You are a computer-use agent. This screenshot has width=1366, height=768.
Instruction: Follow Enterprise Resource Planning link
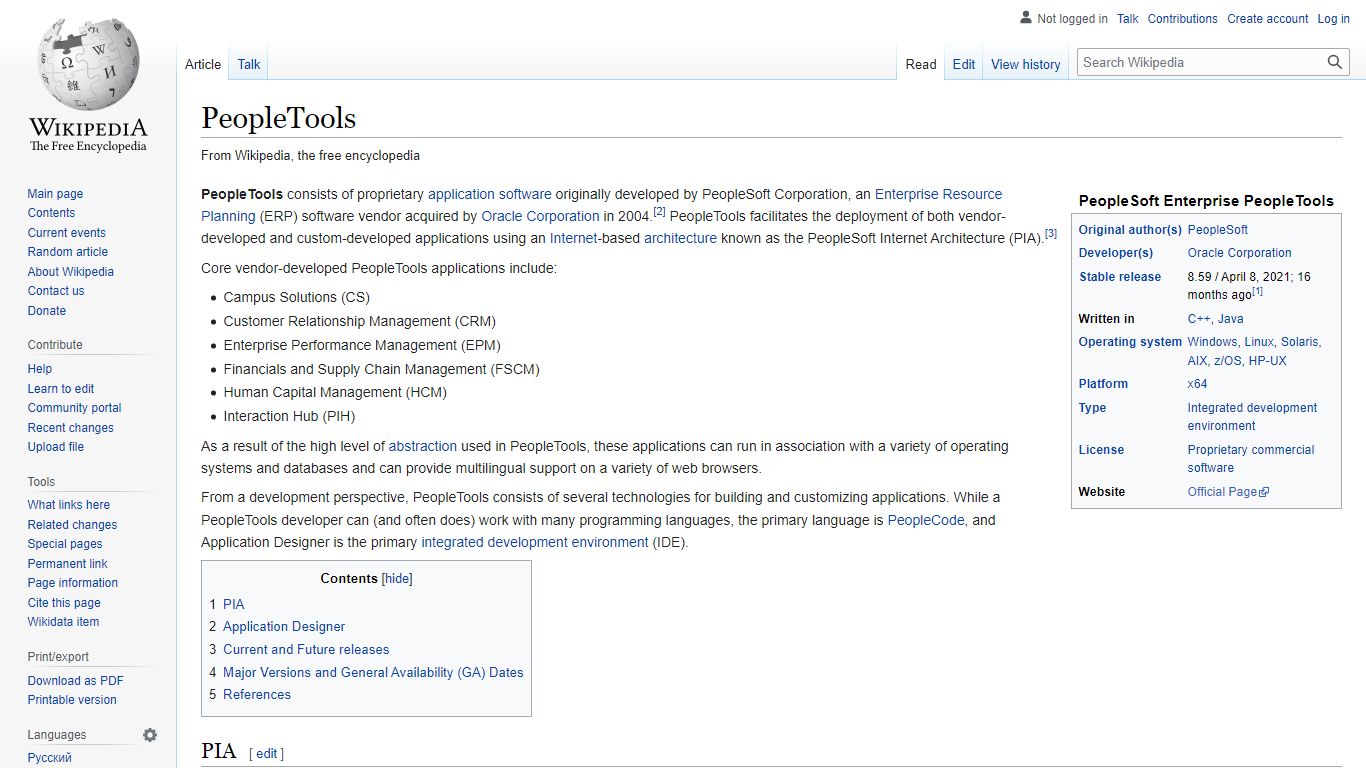[938, 194]
